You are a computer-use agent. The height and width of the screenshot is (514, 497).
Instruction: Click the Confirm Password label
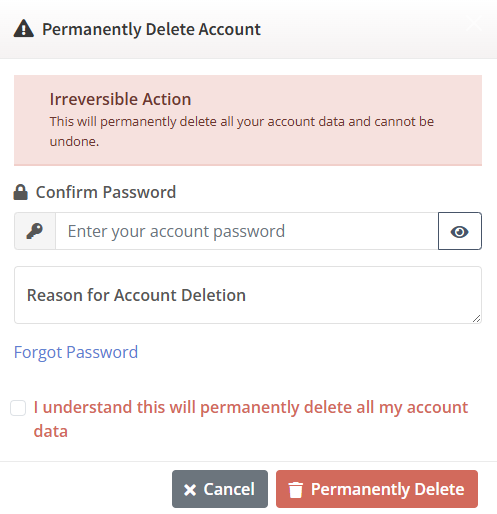click(x=106, y=192)
